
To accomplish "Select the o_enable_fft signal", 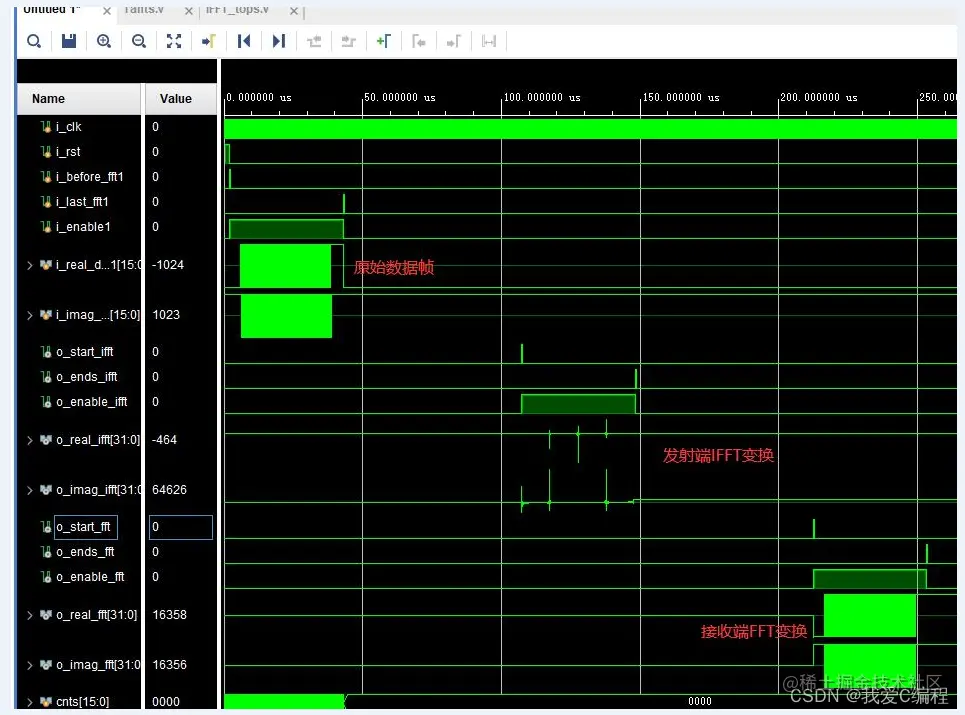I will (90, 577).
